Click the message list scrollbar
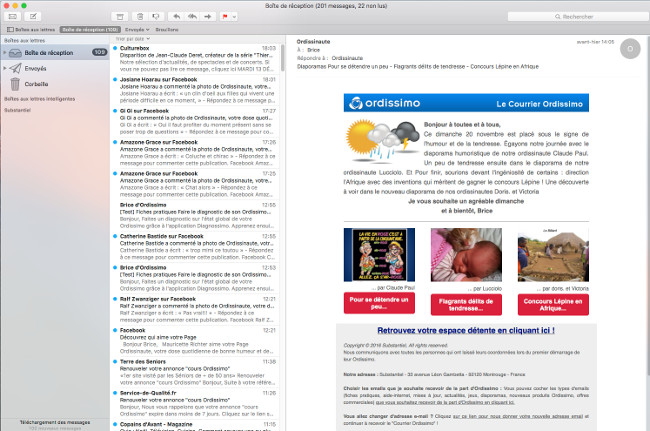The width and height of the screenshot is (650, 431). click(x=282, y=58)
